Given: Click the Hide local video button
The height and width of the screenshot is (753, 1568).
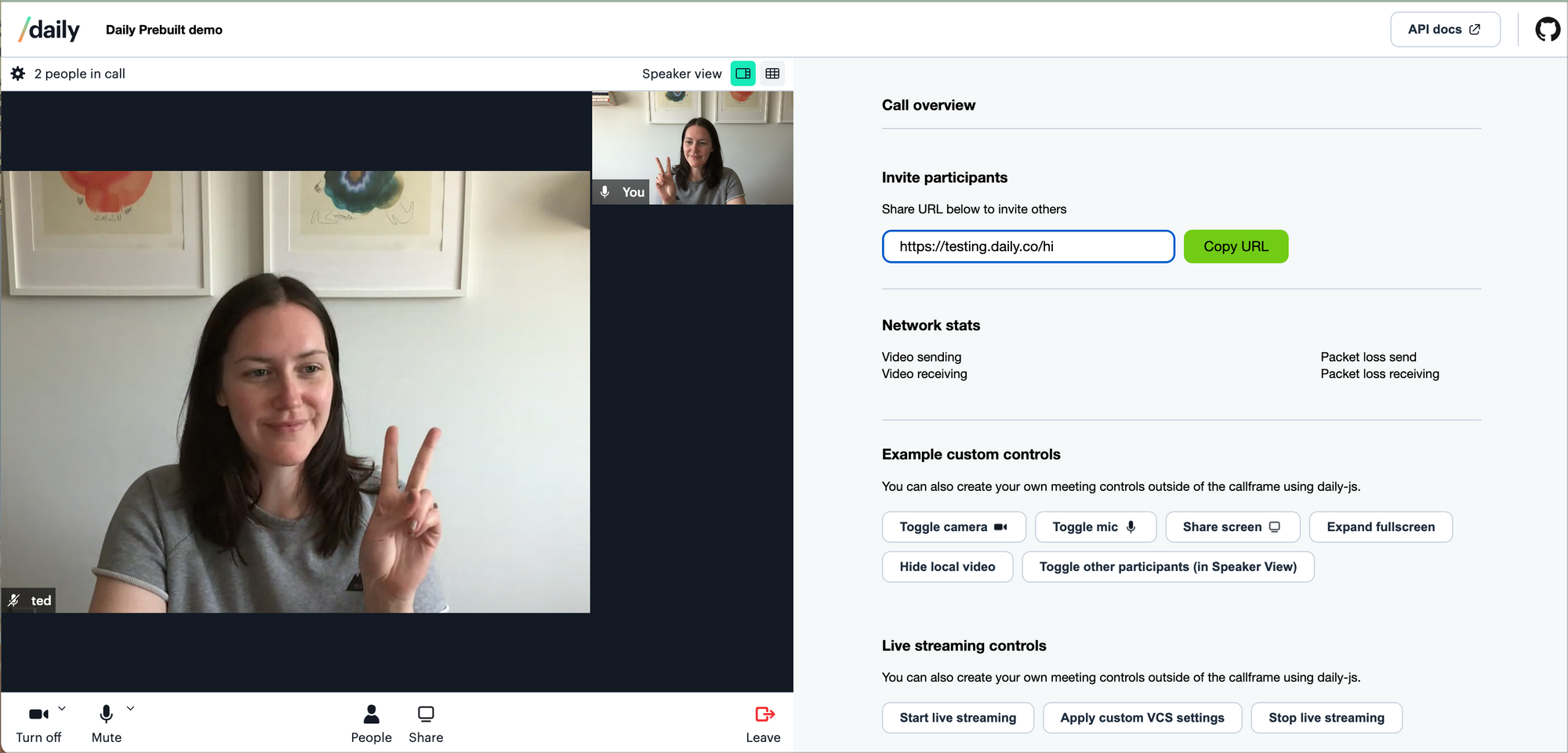Looking at the screenshot, I should coord(947,566).
